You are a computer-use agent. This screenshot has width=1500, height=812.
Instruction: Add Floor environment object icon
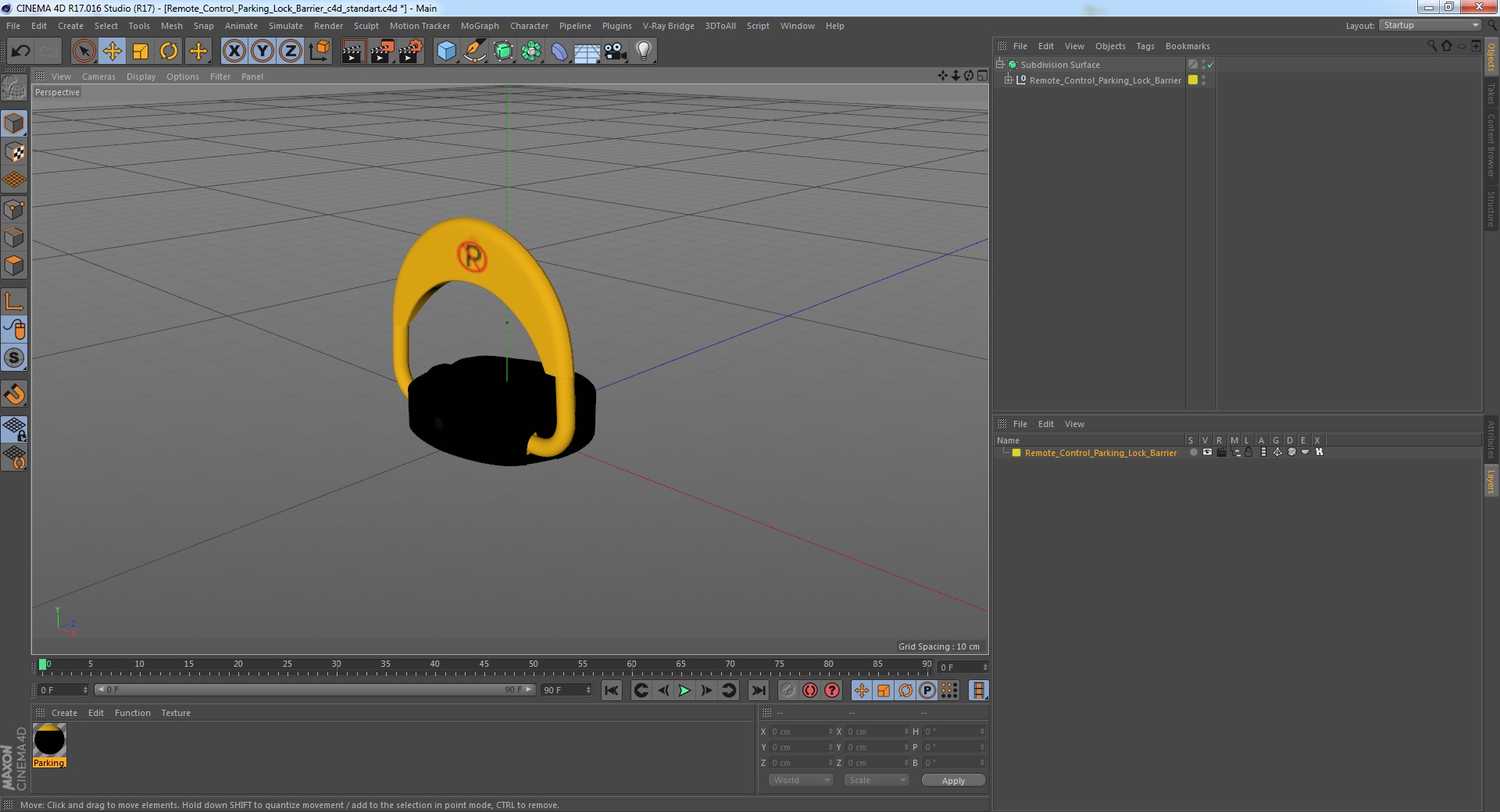click(587, 52)
